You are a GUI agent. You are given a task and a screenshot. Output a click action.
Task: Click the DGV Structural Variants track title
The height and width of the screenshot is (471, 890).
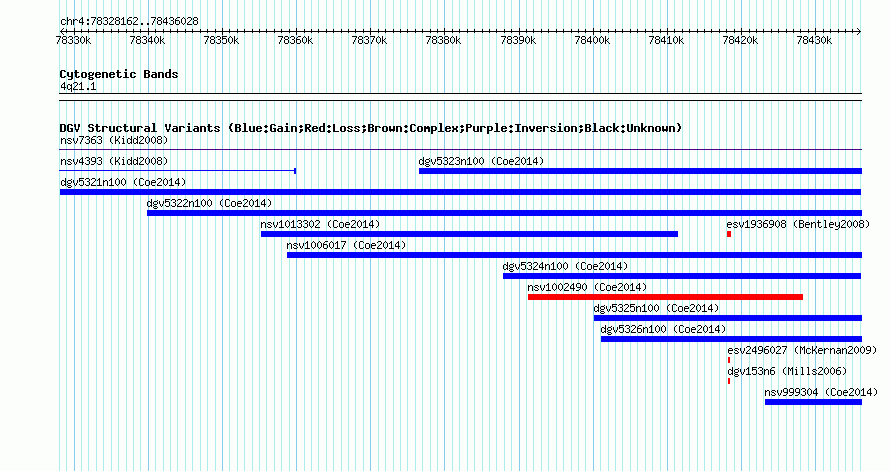[371, 128]
